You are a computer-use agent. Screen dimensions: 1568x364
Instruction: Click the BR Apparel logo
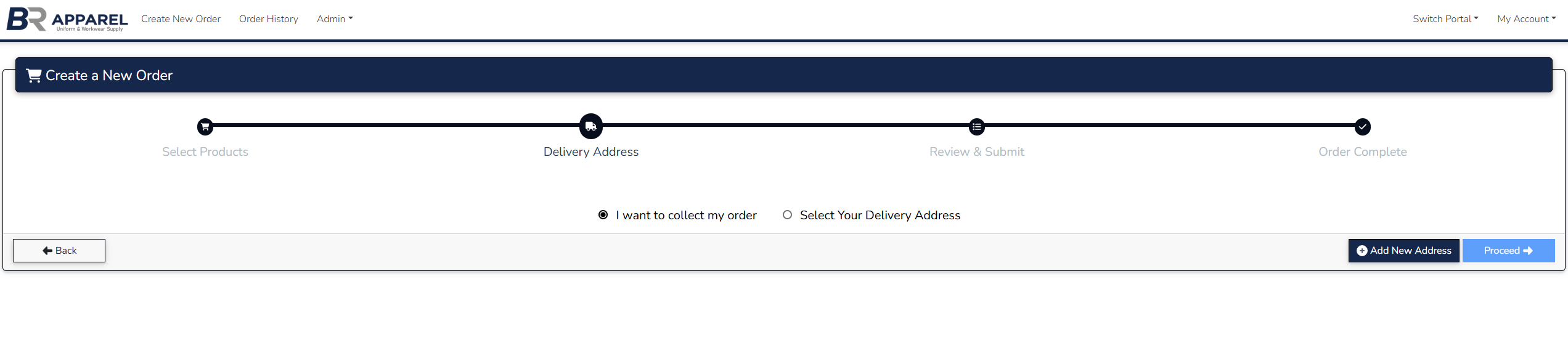(x=67, y=19)
